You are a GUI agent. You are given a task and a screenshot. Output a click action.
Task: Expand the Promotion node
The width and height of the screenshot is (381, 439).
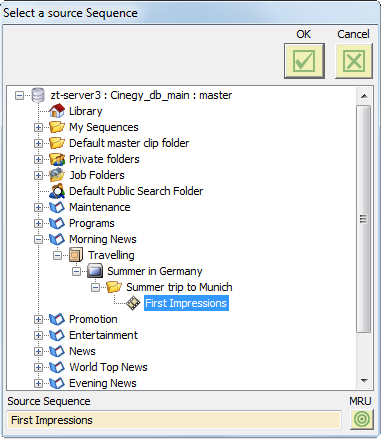click(38, 319)
